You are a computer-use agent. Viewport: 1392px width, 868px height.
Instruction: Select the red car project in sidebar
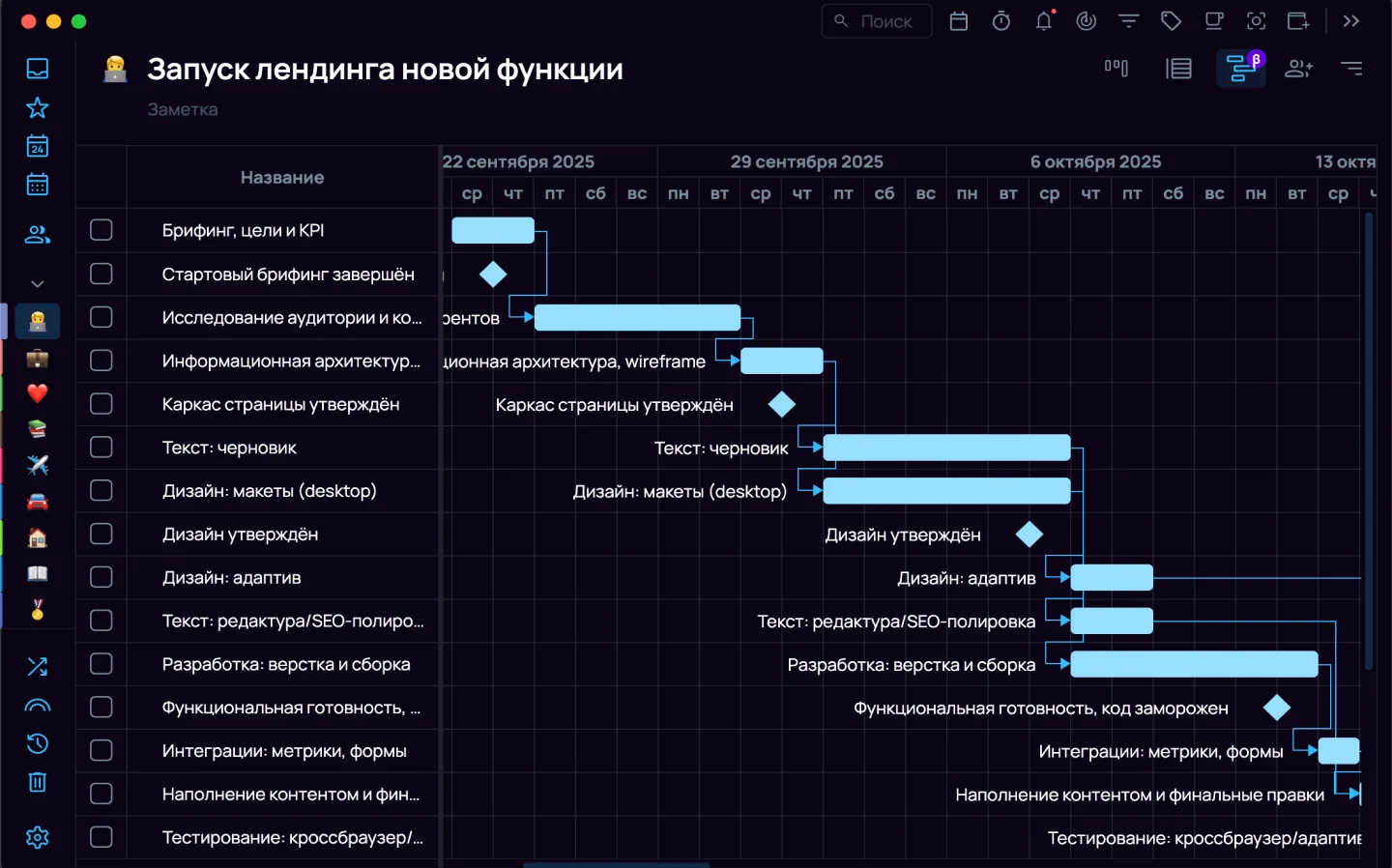38,502
